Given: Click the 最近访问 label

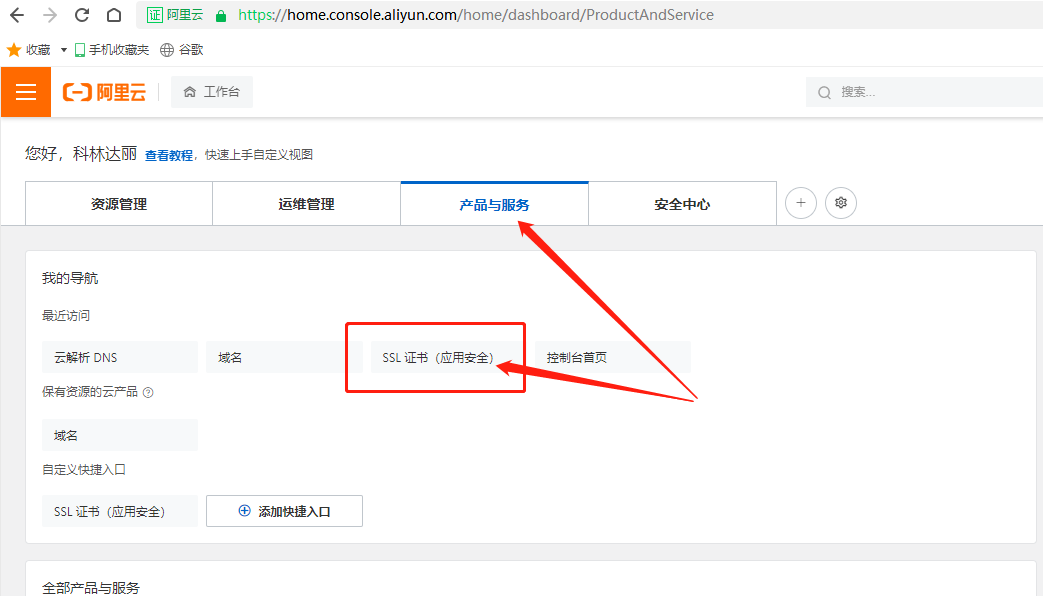Looking at the screenshot, I should pos(66,315).
